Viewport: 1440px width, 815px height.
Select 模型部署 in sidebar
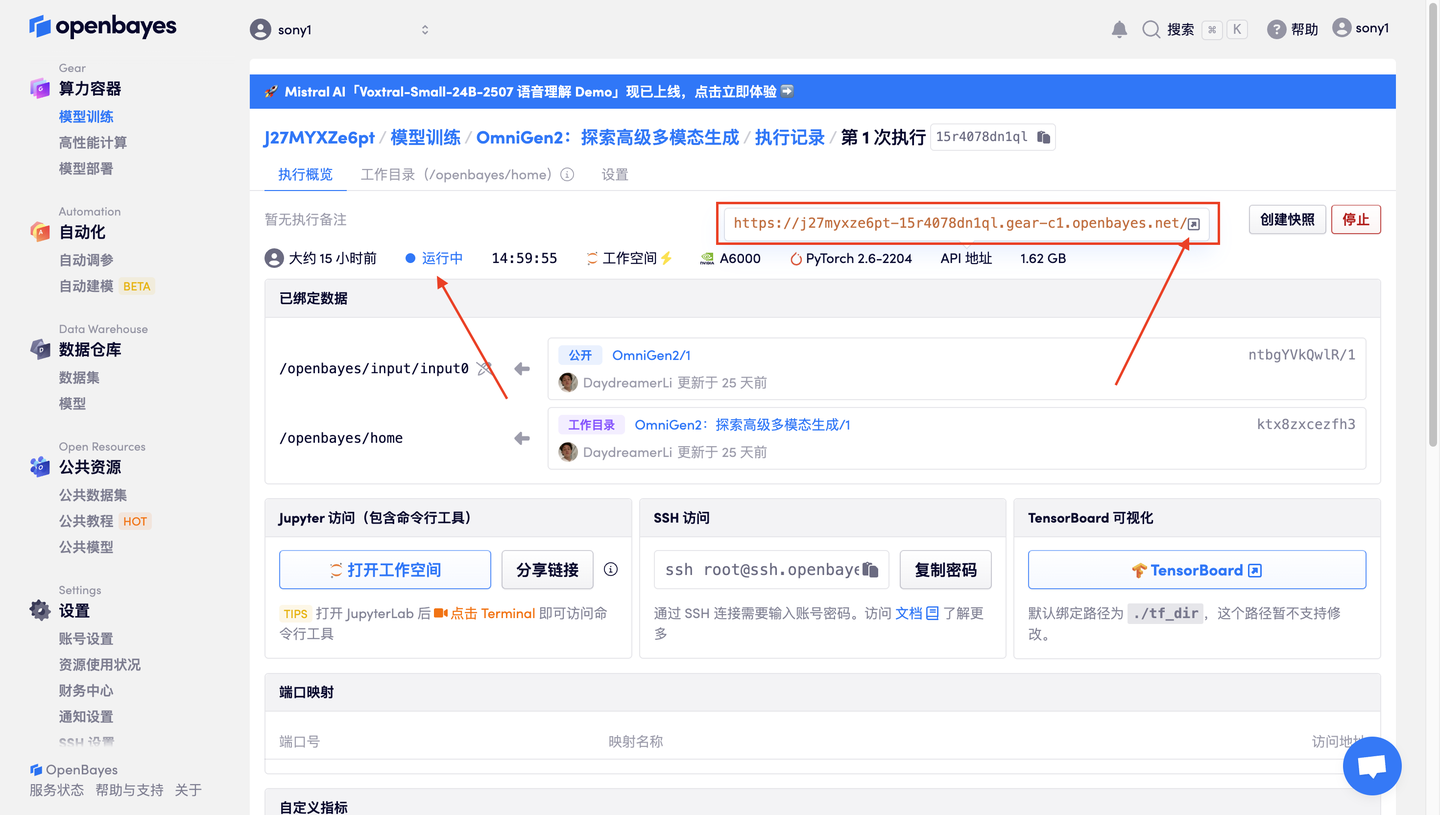[86, 168]
